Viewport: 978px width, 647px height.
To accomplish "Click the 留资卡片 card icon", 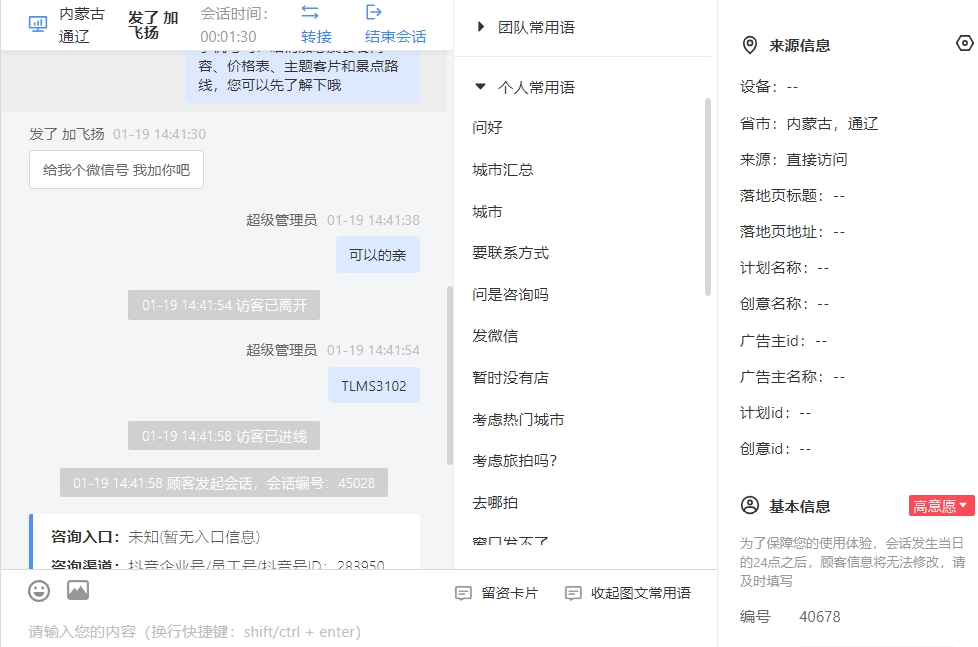I will pos(463,593).
